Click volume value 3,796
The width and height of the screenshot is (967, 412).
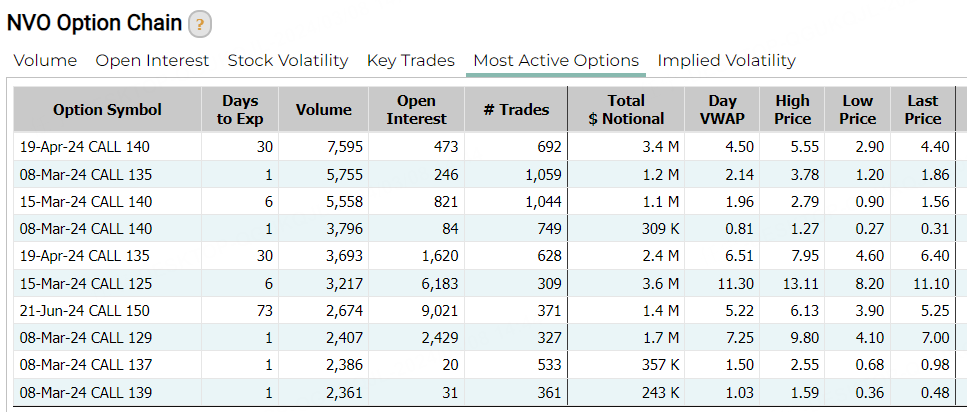tap(345, 229)
